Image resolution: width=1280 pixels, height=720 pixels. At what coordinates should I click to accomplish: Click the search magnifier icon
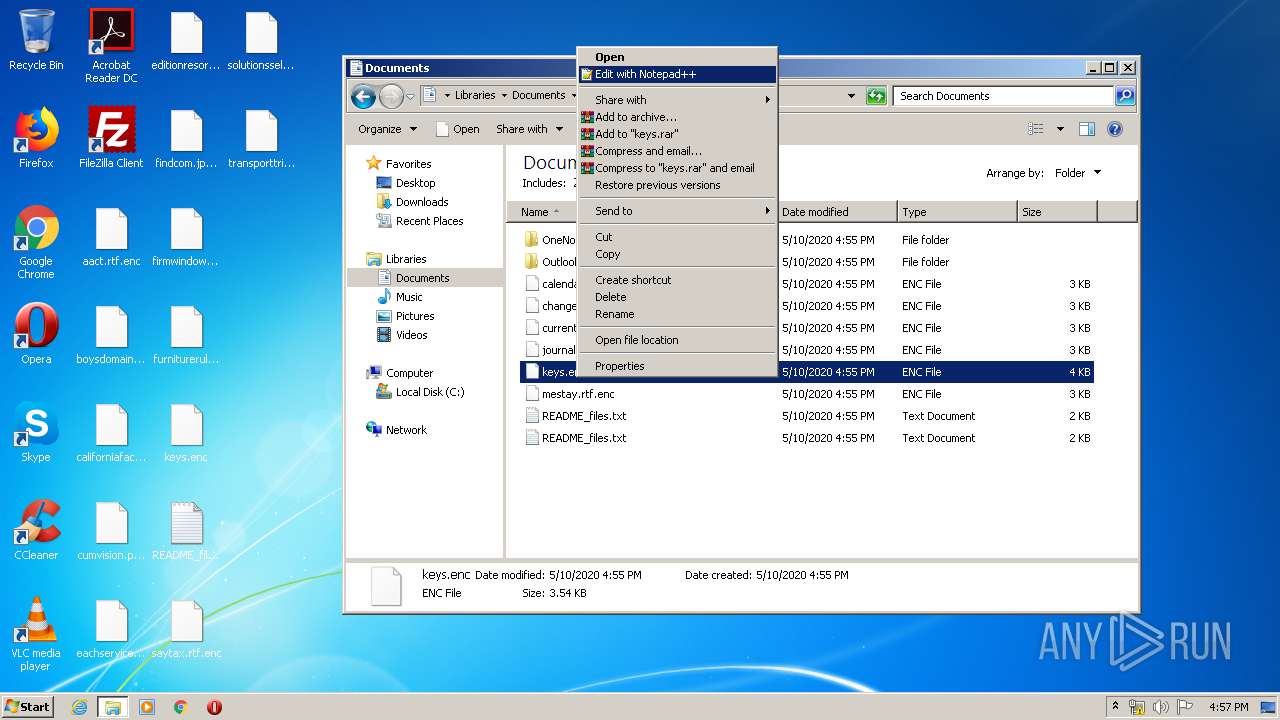point(1125,96)
